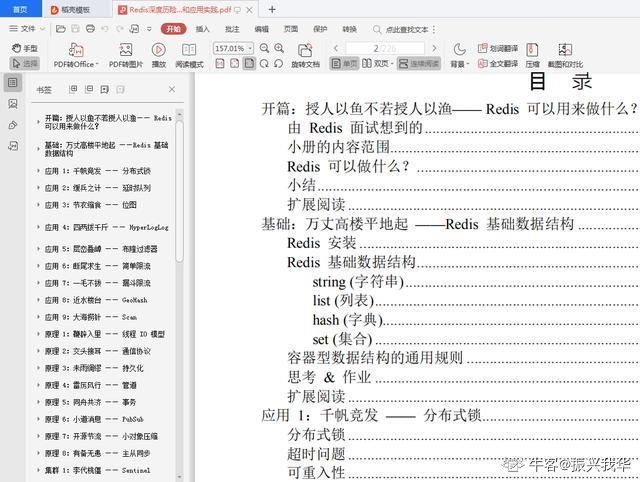The width and height of the screenshot is (640, 482).
Task: Switch to the 页面 tab
Action: [x=291, y=29]
